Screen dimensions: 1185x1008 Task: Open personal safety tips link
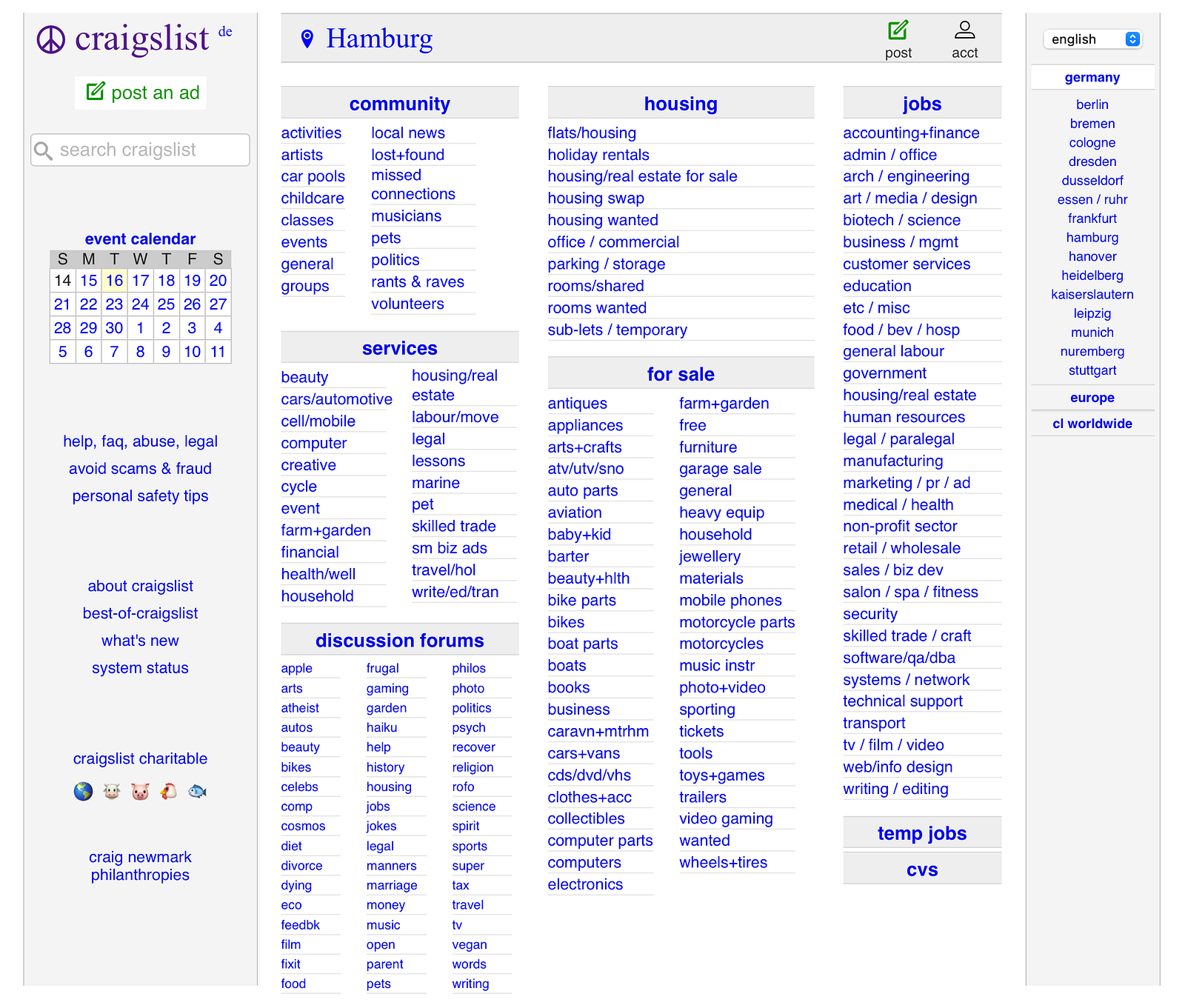(x=140, y=496)
